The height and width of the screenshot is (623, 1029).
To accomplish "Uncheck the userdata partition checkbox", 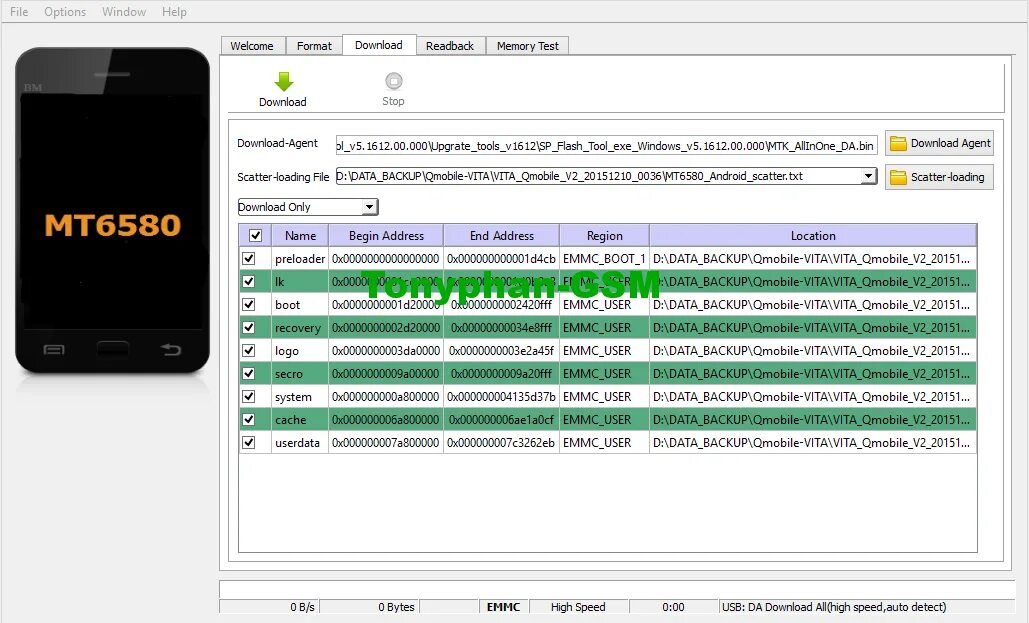I will (x=249, y=442).
